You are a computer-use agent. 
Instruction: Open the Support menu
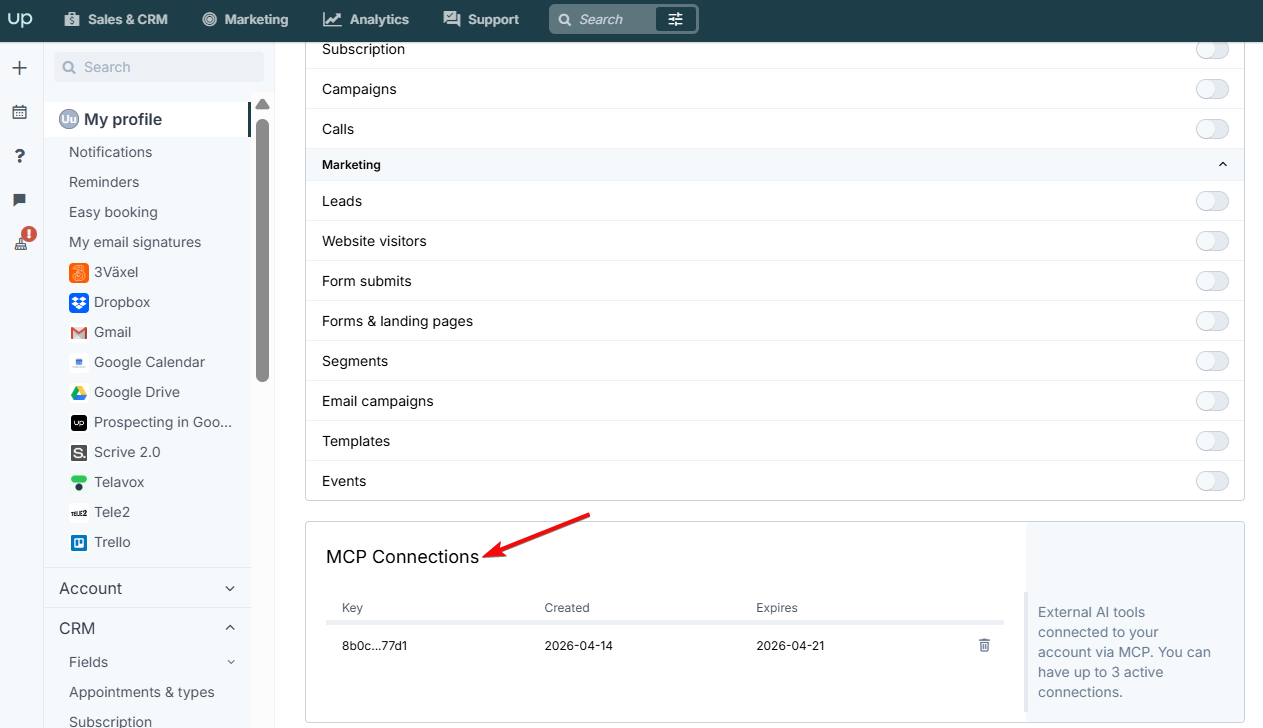click(x=481, y=19)
